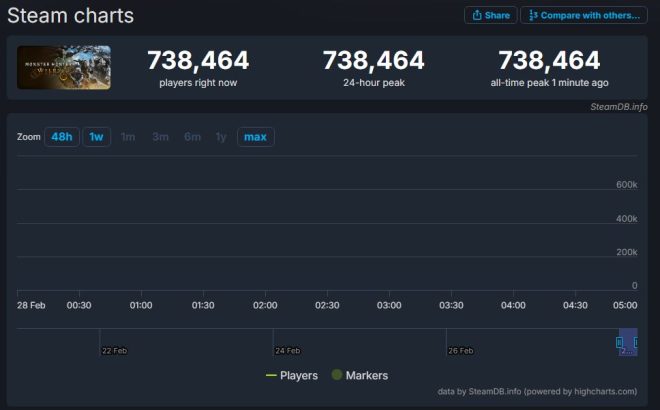Select the 1m zoom option
Screen dimensions: 660x410
click(x=128, y=137)
